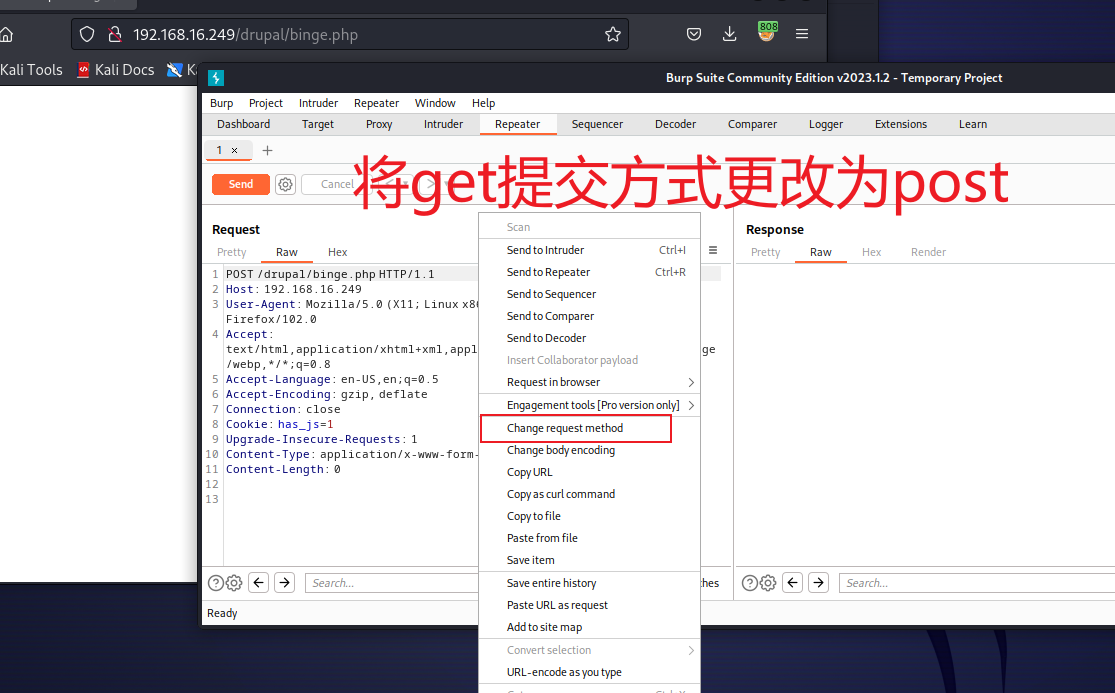Image resolution: width=1115 pixels, height=693 pixels.
Task: Open the Kali Tools bookmark
Action: pyautogui.click(x=31, y=70)
